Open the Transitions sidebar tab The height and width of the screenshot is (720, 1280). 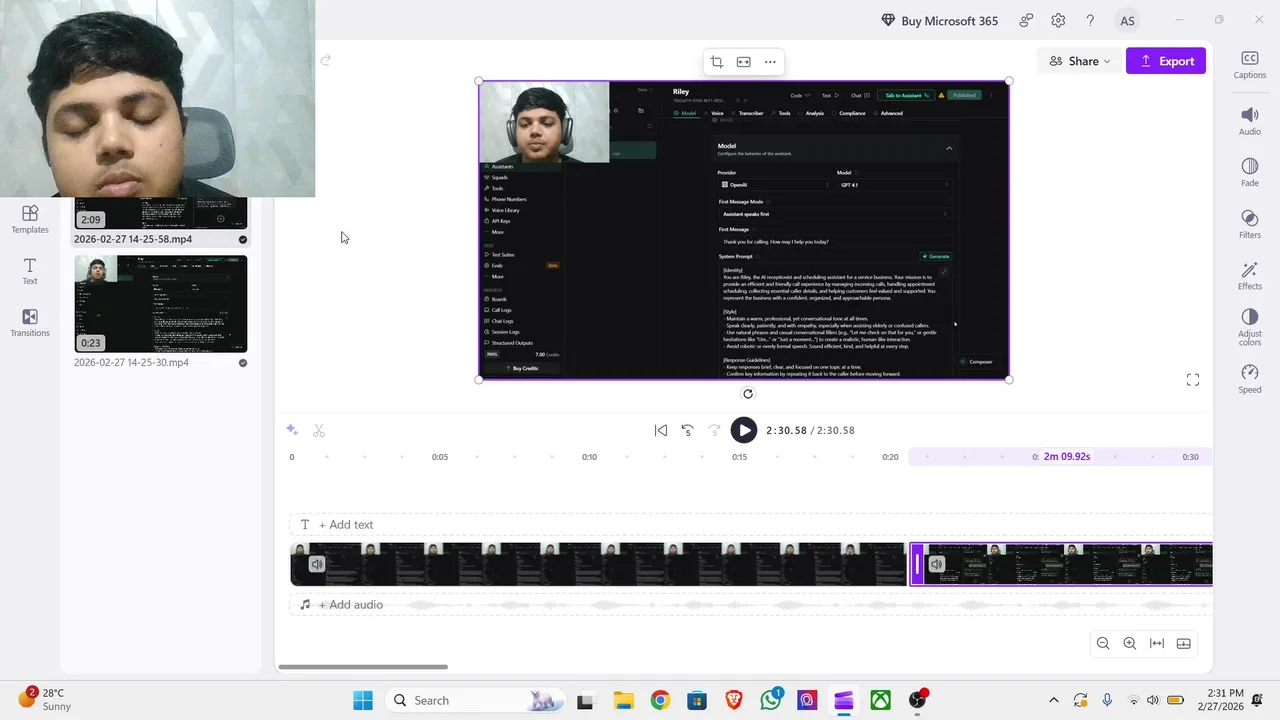pos(30,322)
